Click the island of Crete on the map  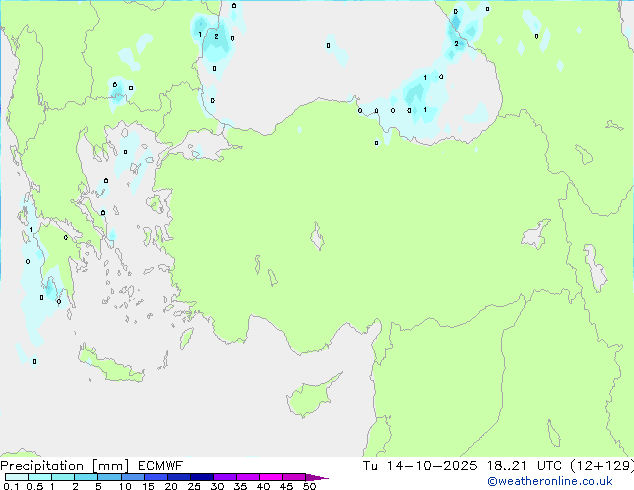(111, 366)
